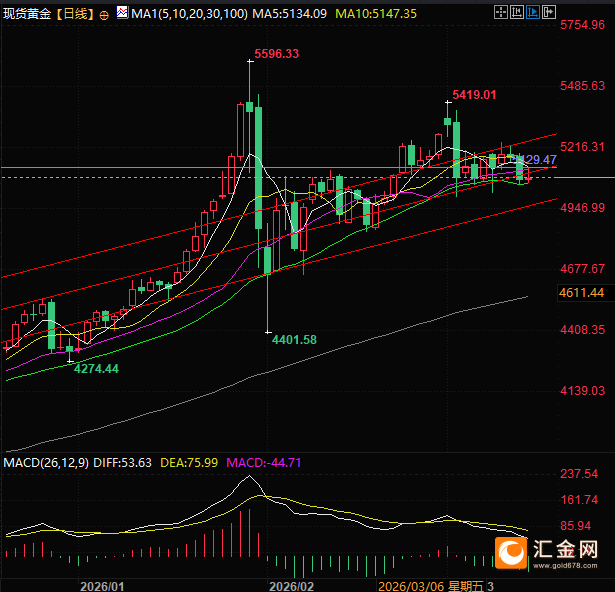Click the MA1(5,10,20,30,100) indicator label
The height and width of the screenshot is (592, 615).
click(x=189, y=14)
